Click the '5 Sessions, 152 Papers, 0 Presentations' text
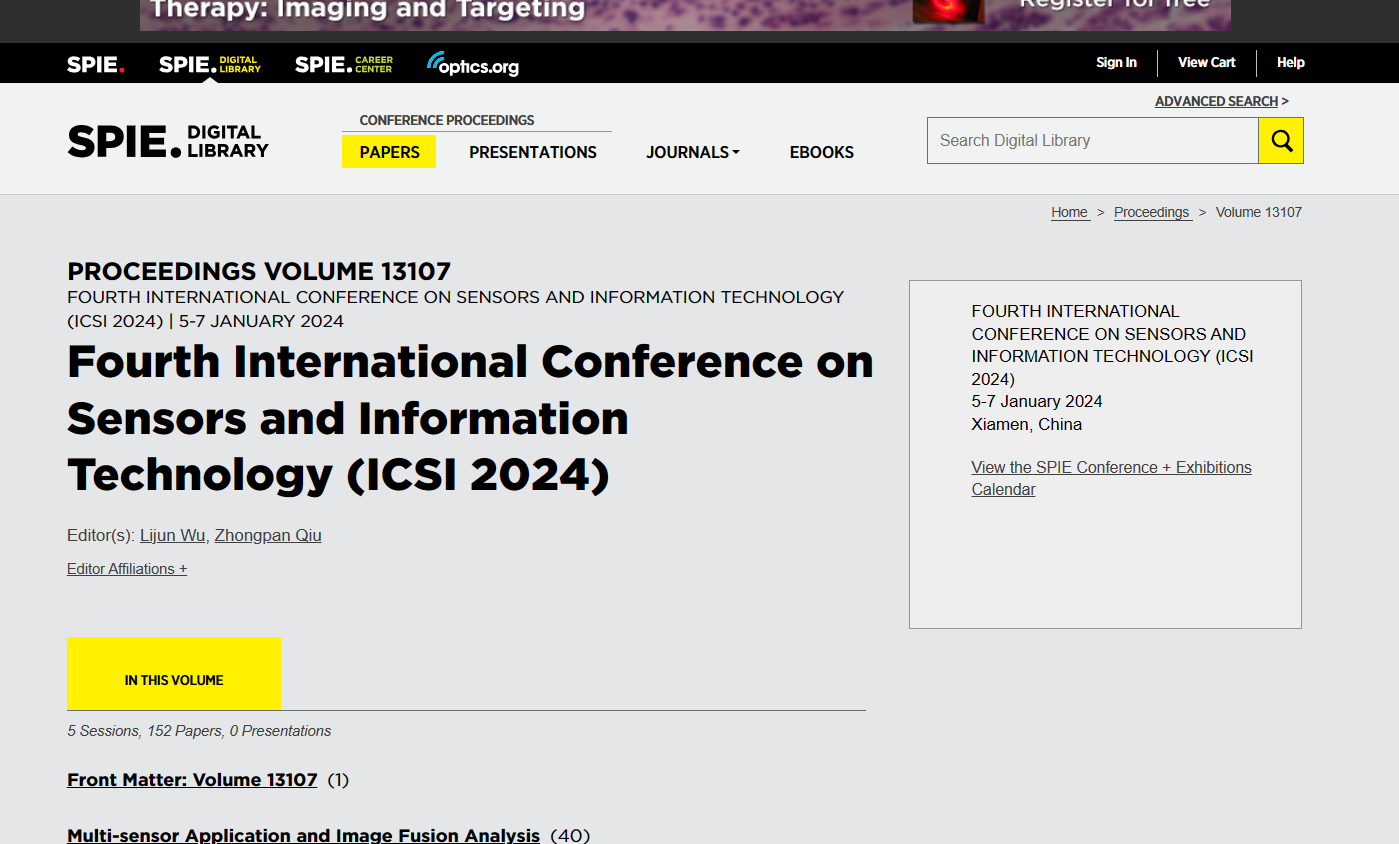1399x844 pixels. (199, 731)
